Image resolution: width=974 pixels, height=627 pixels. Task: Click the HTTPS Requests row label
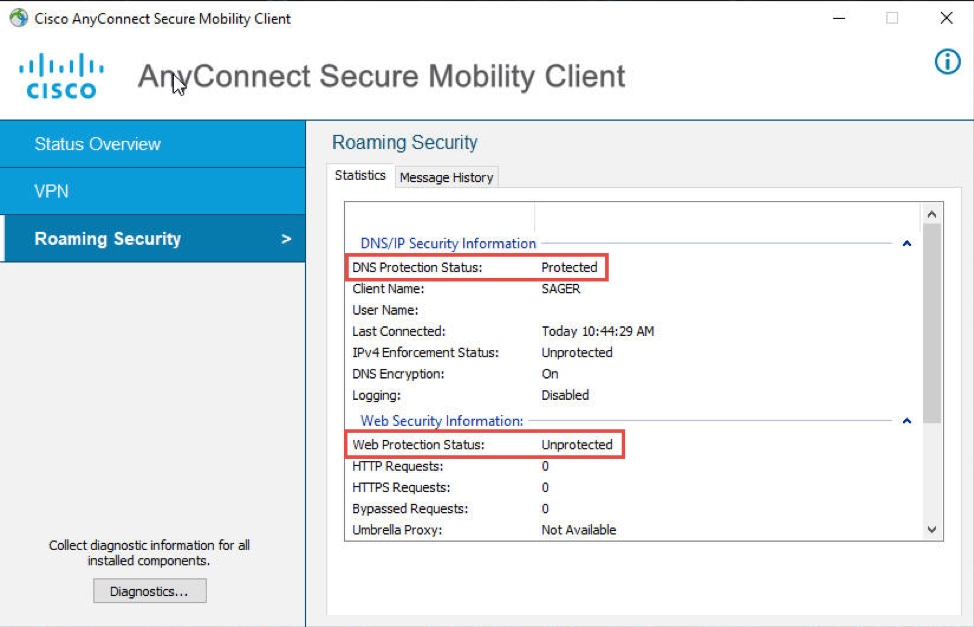tap(401, 487)
